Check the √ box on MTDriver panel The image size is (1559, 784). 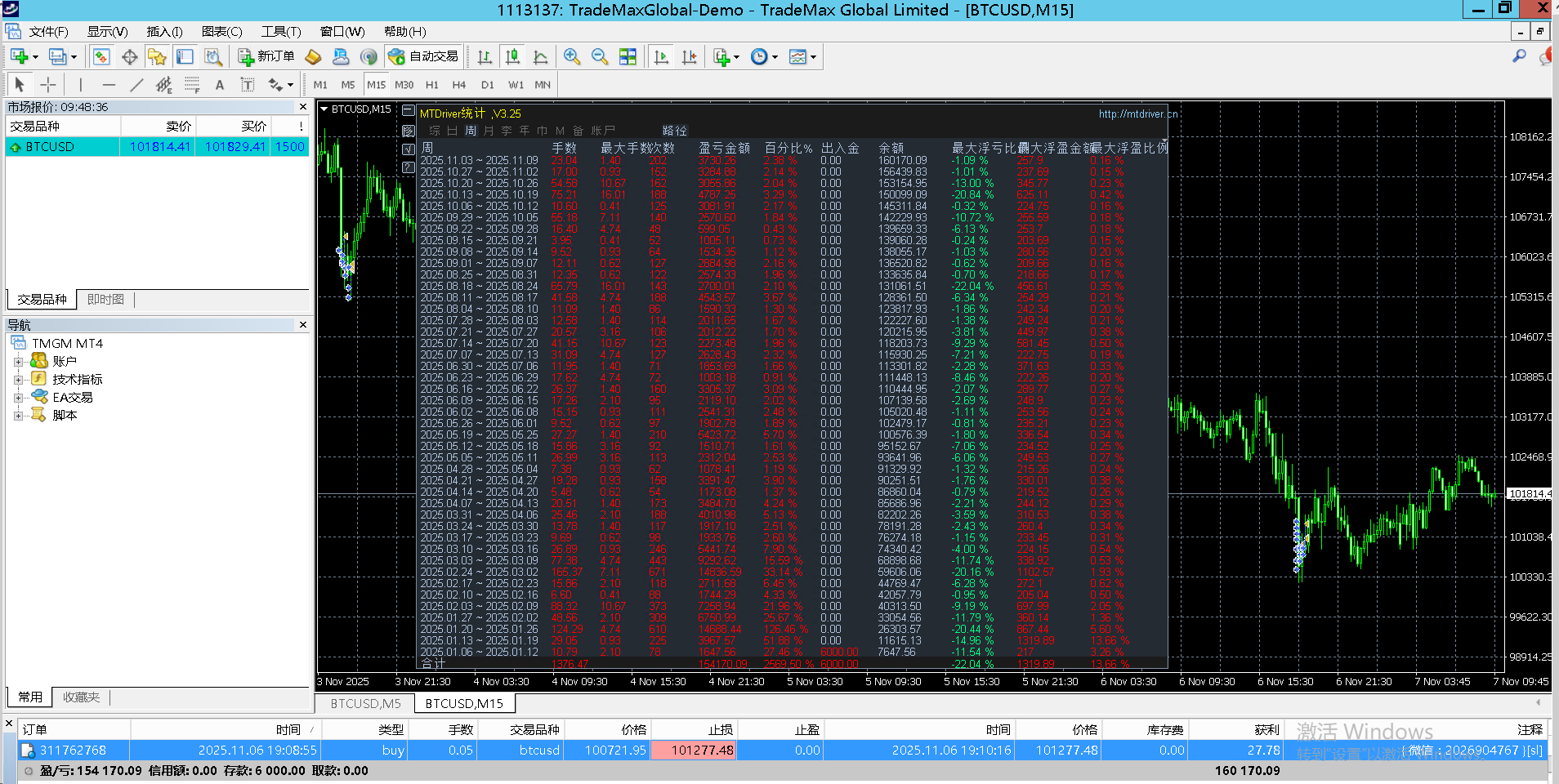409,149
